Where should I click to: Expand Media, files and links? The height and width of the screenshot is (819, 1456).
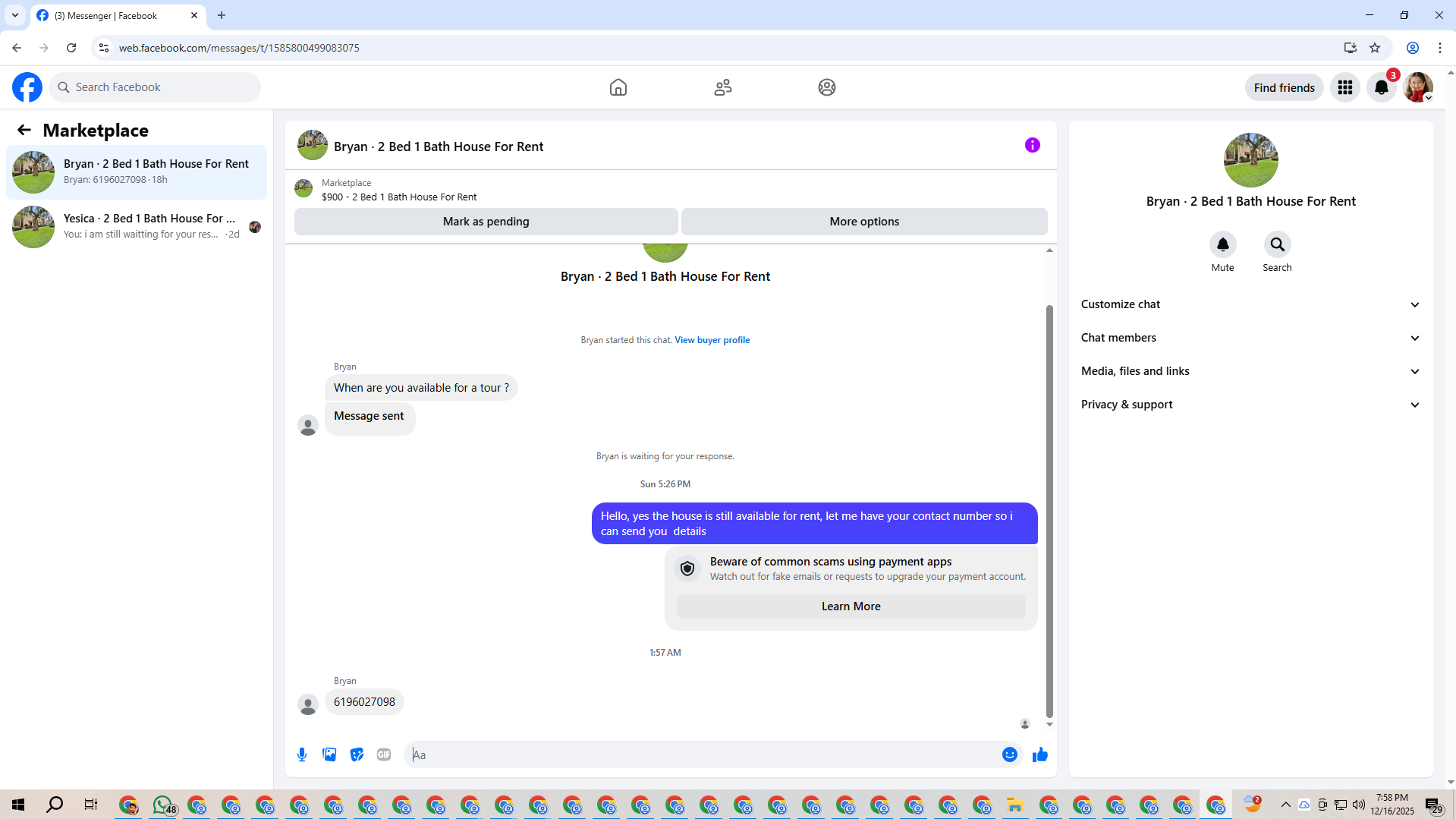1250,371
